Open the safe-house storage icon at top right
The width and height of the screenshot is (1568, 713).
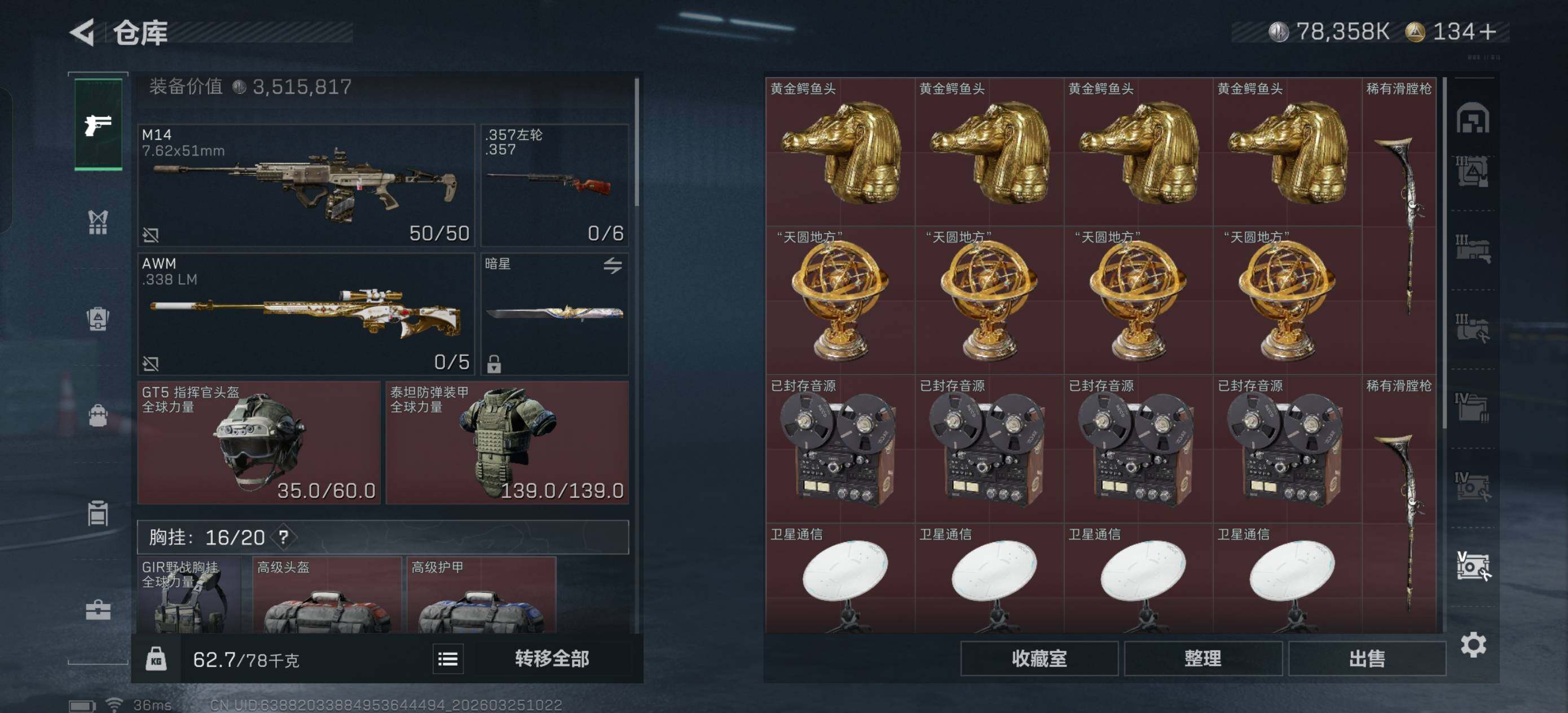[1473, 118]
